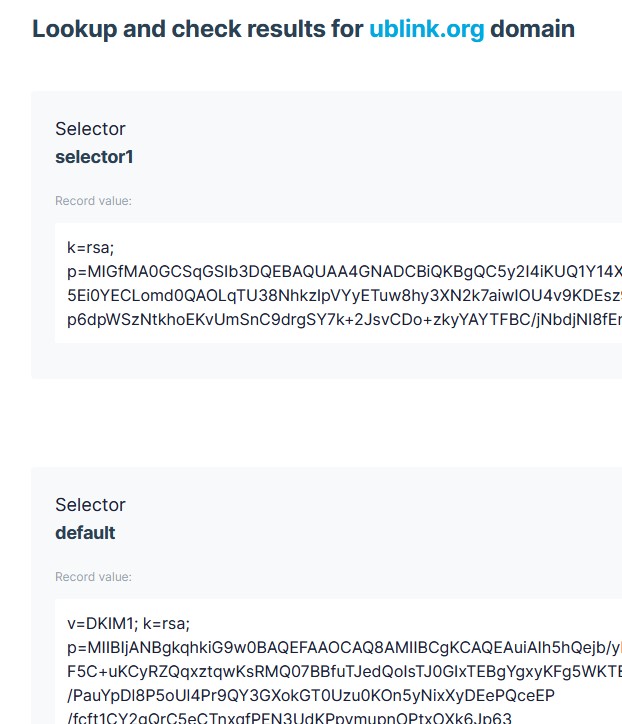Click the word "domain" in the heading
The height and width of the screenshot is (724, 622).
532,29
